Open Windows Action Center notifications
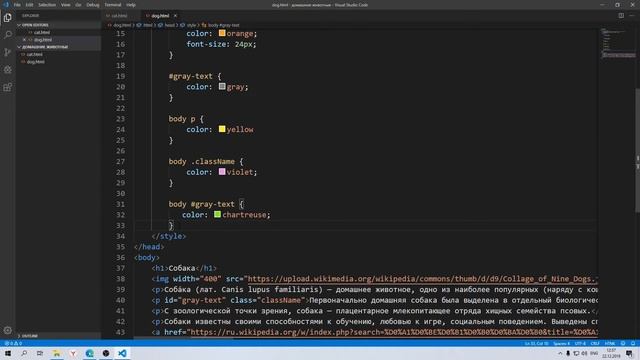 pyautogui.click(x=629, y=353)
